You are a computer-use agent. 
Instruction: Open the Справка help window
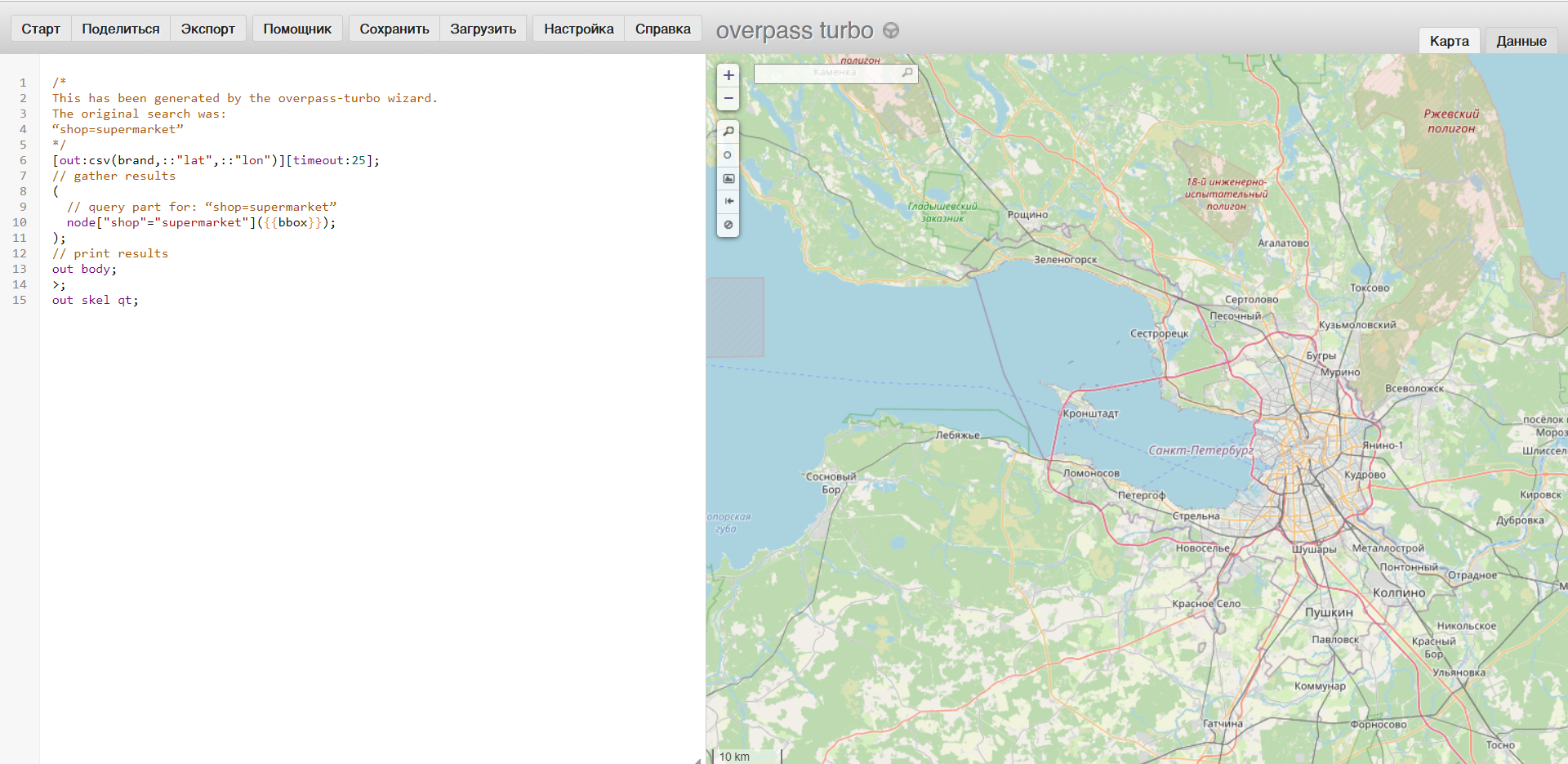pyautogui.click(x=663, y=29)
